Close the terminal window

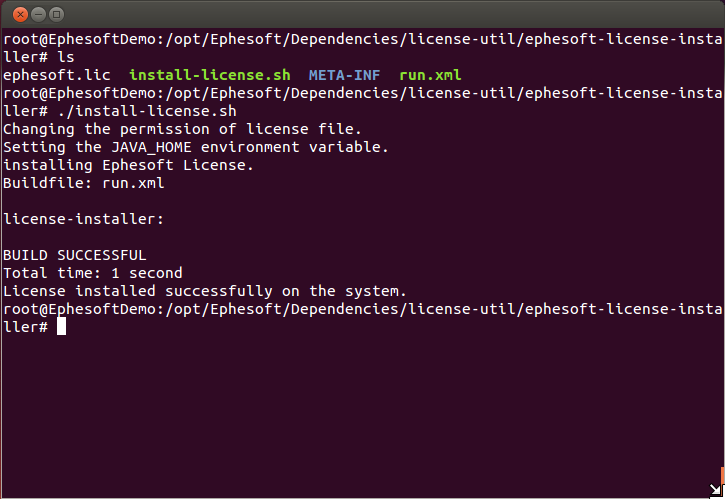[20, 15]
